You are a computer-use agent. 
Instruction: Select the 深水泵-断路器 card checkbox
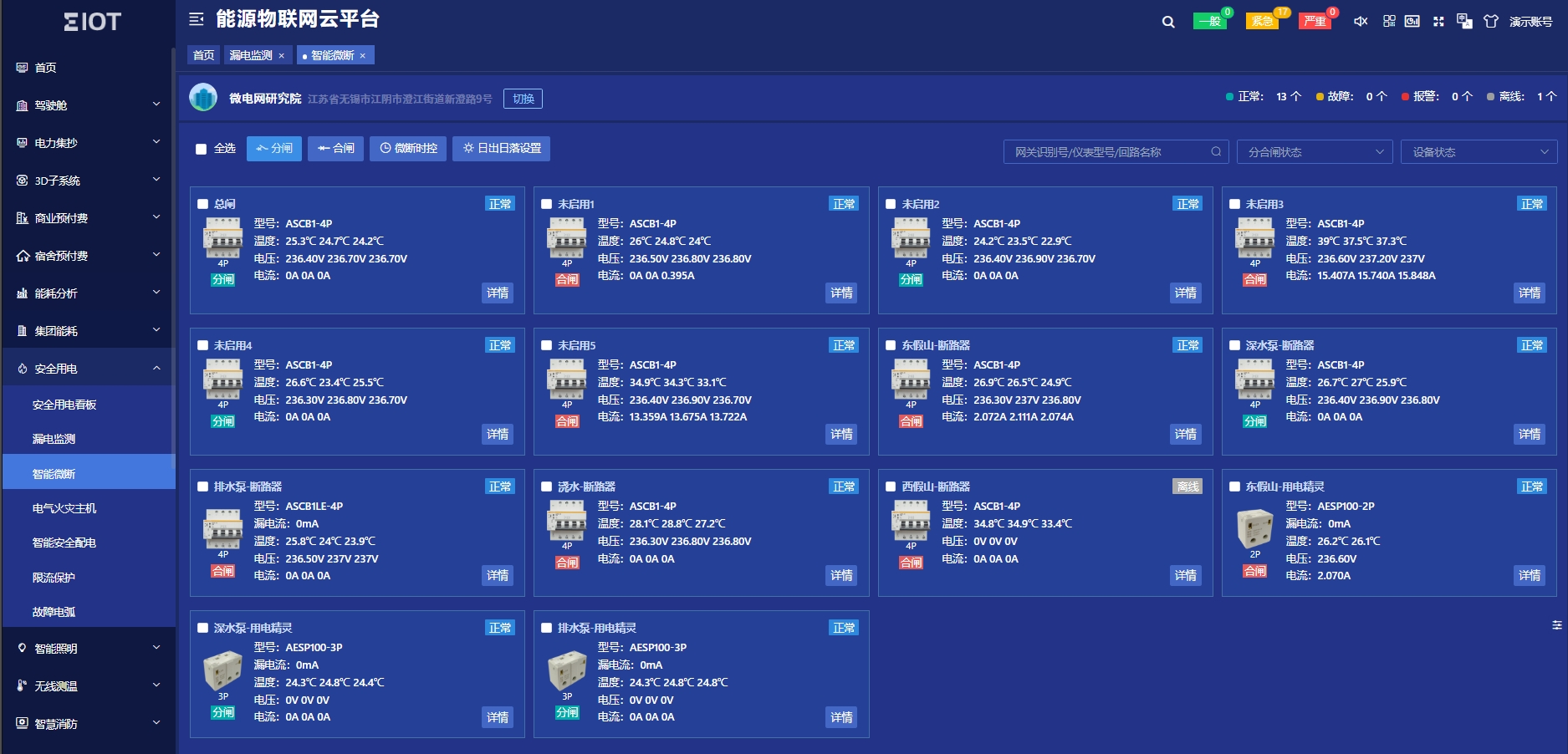pyautogui.click(x=1235, y=345)
